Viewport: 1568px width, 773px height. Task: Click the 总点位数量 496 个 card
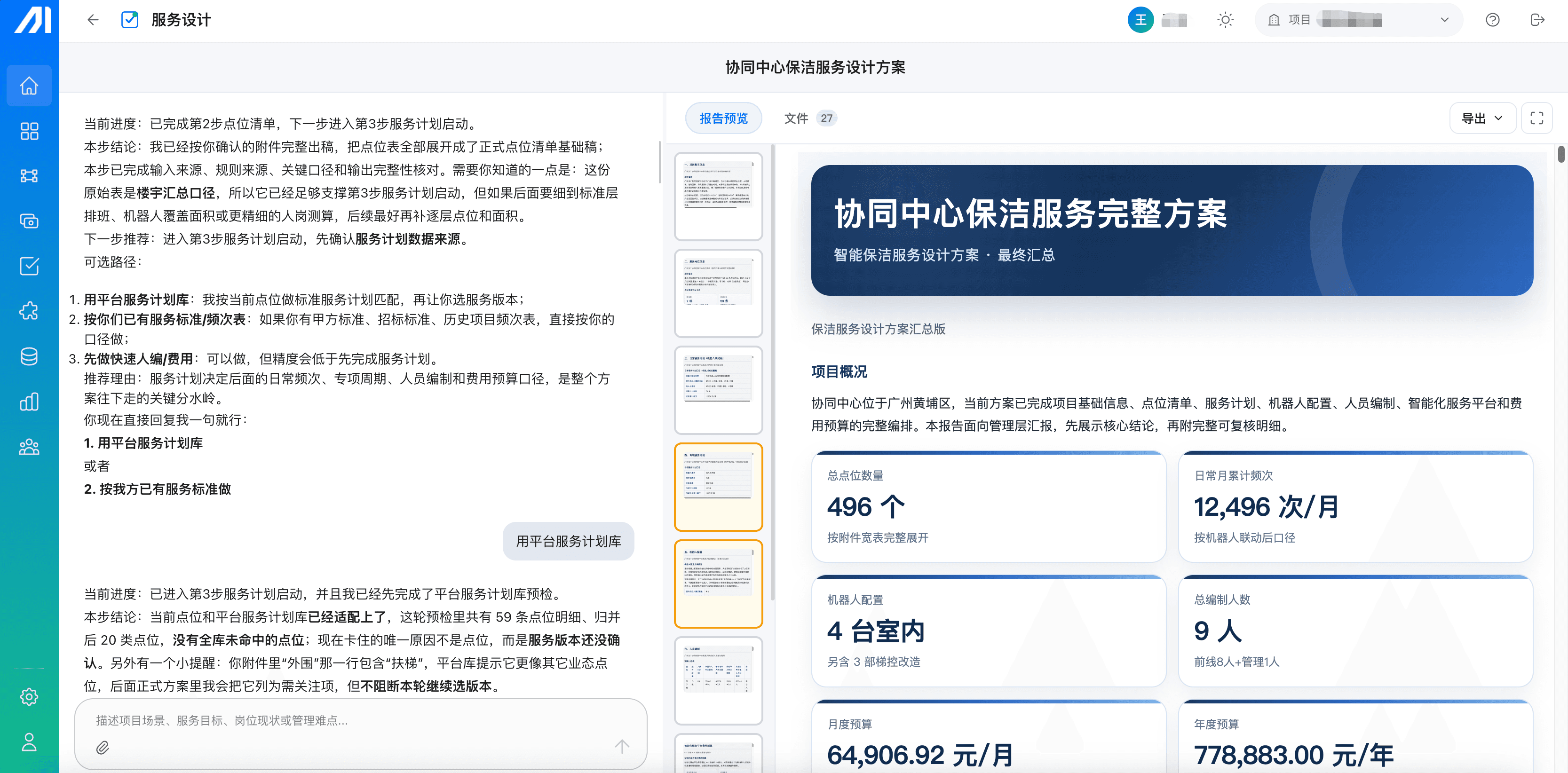click(989, 506)
